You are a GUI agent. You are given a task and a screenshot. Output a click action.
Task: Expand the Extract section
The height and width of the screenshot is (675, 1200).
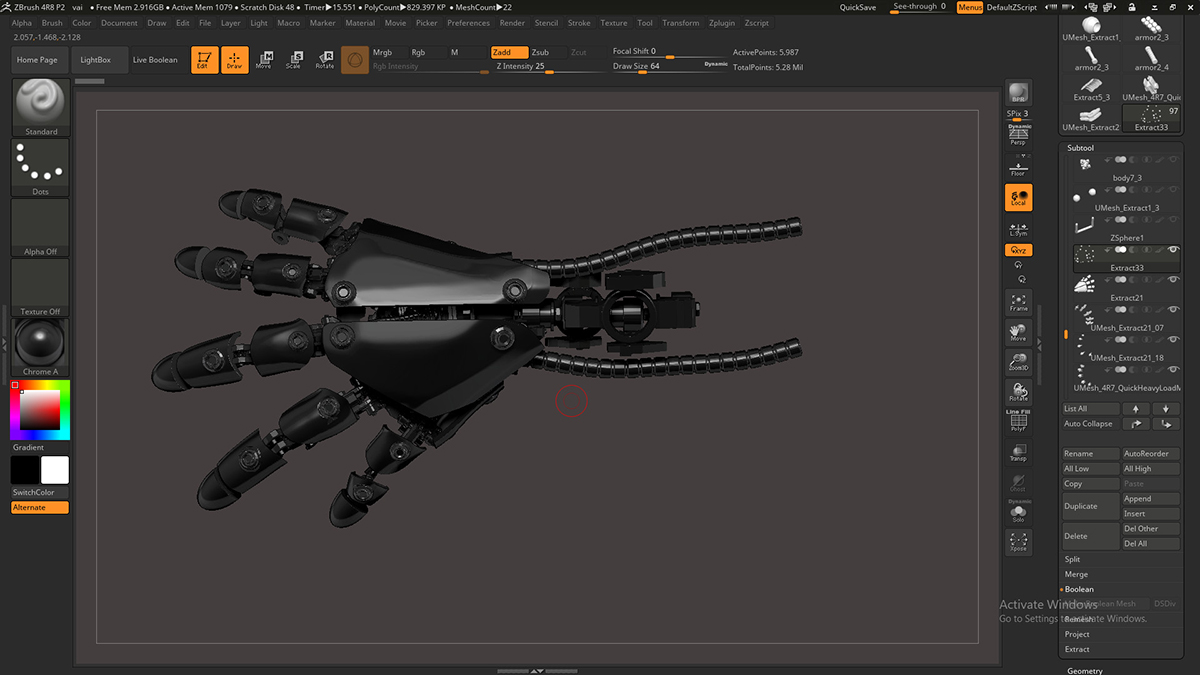click(1077, 649)
